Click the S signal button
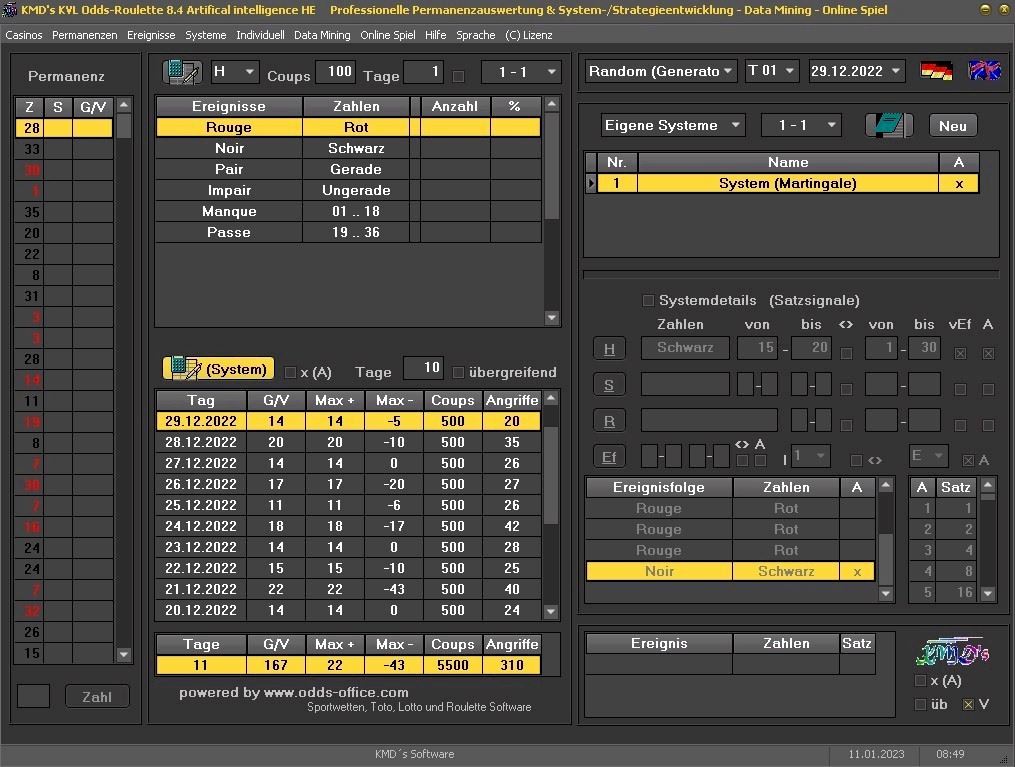The height and width of the screenshot is (767, 1015). tap(608, 385)
